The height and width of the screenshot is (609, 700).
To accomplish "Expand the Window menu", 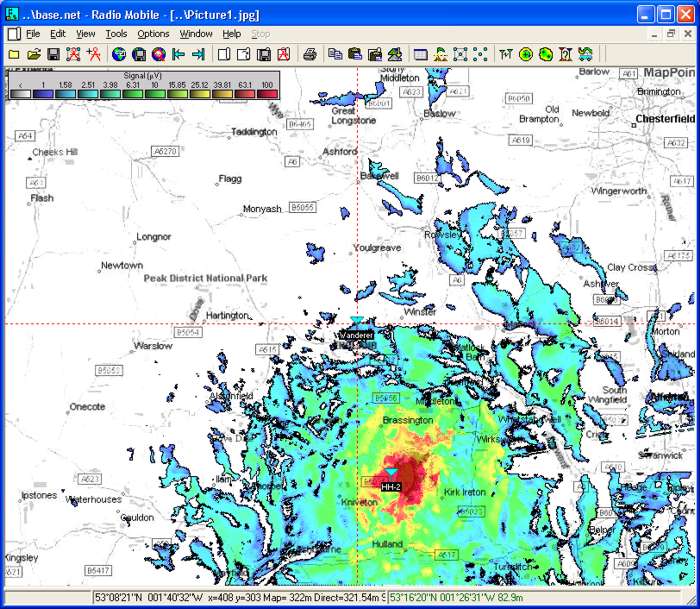I will [x=196, y=33].
